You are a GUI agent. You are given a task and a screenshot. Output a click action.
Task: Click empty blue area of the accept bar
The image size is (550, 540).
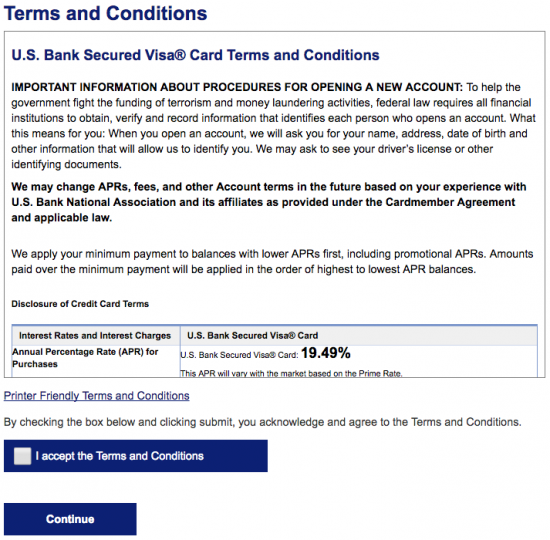tap(235, 456)
